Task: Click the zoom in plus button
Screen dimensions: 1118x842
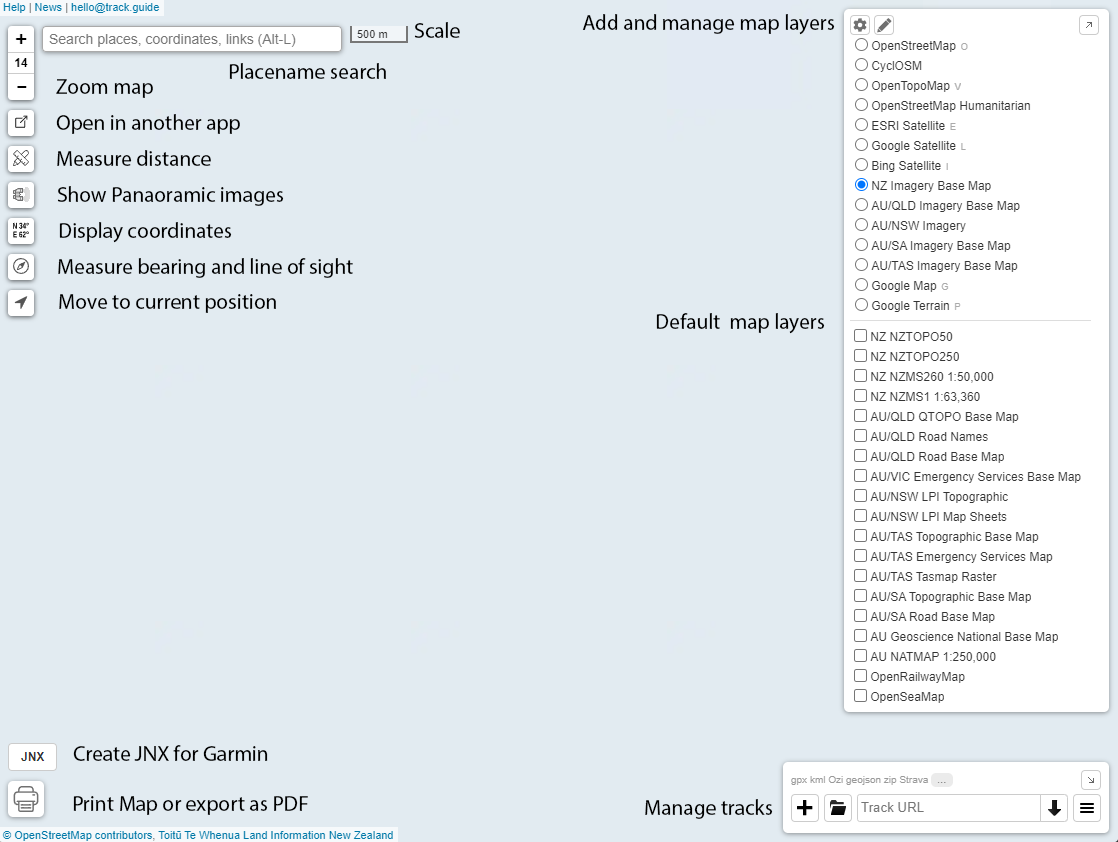Action: (21, 39)
